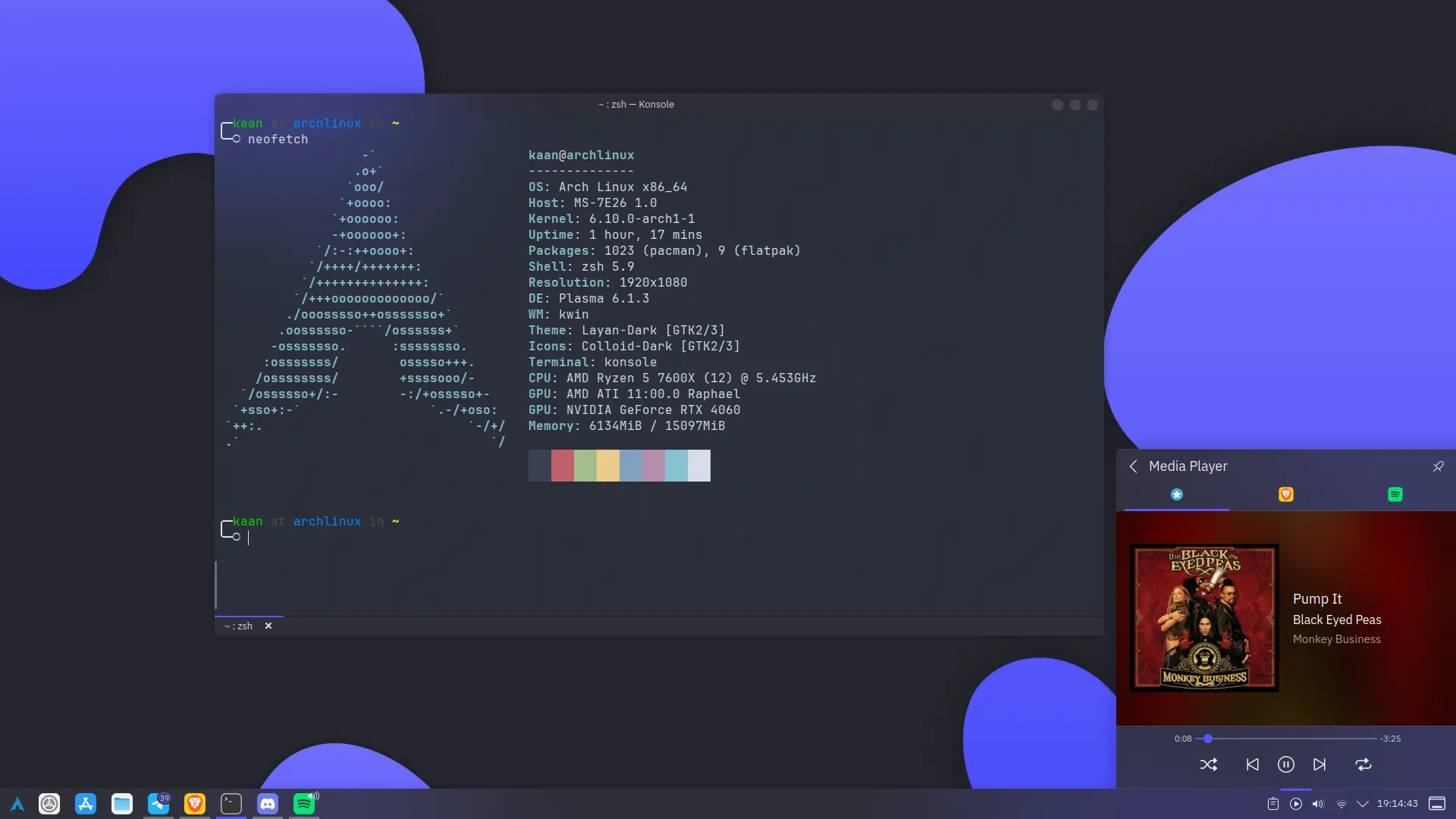Click the CPU: AMD Ryzen 5 7600X line
This screenshot has width=1456, height=819.
coord(672,378)
